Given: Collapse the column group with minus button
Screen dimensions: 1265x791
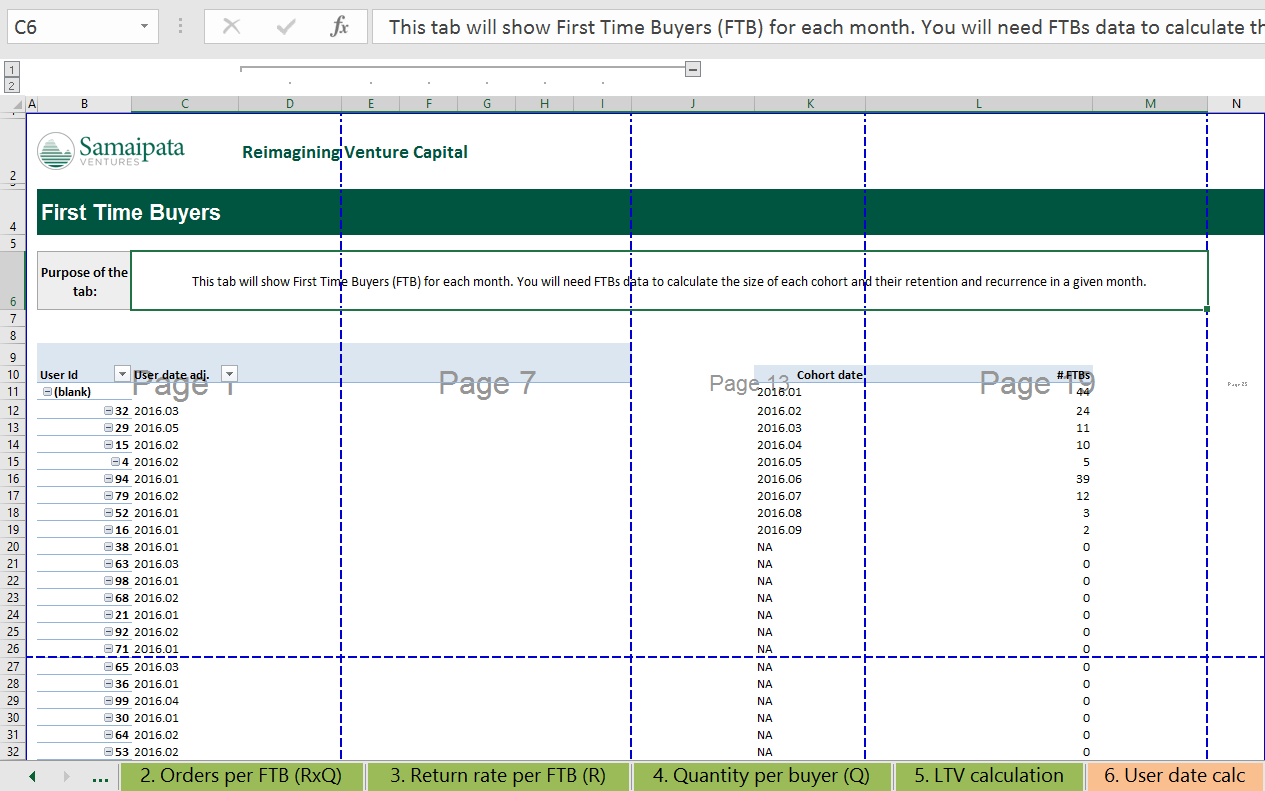Looking at the screenshot, I should [693, 69].
